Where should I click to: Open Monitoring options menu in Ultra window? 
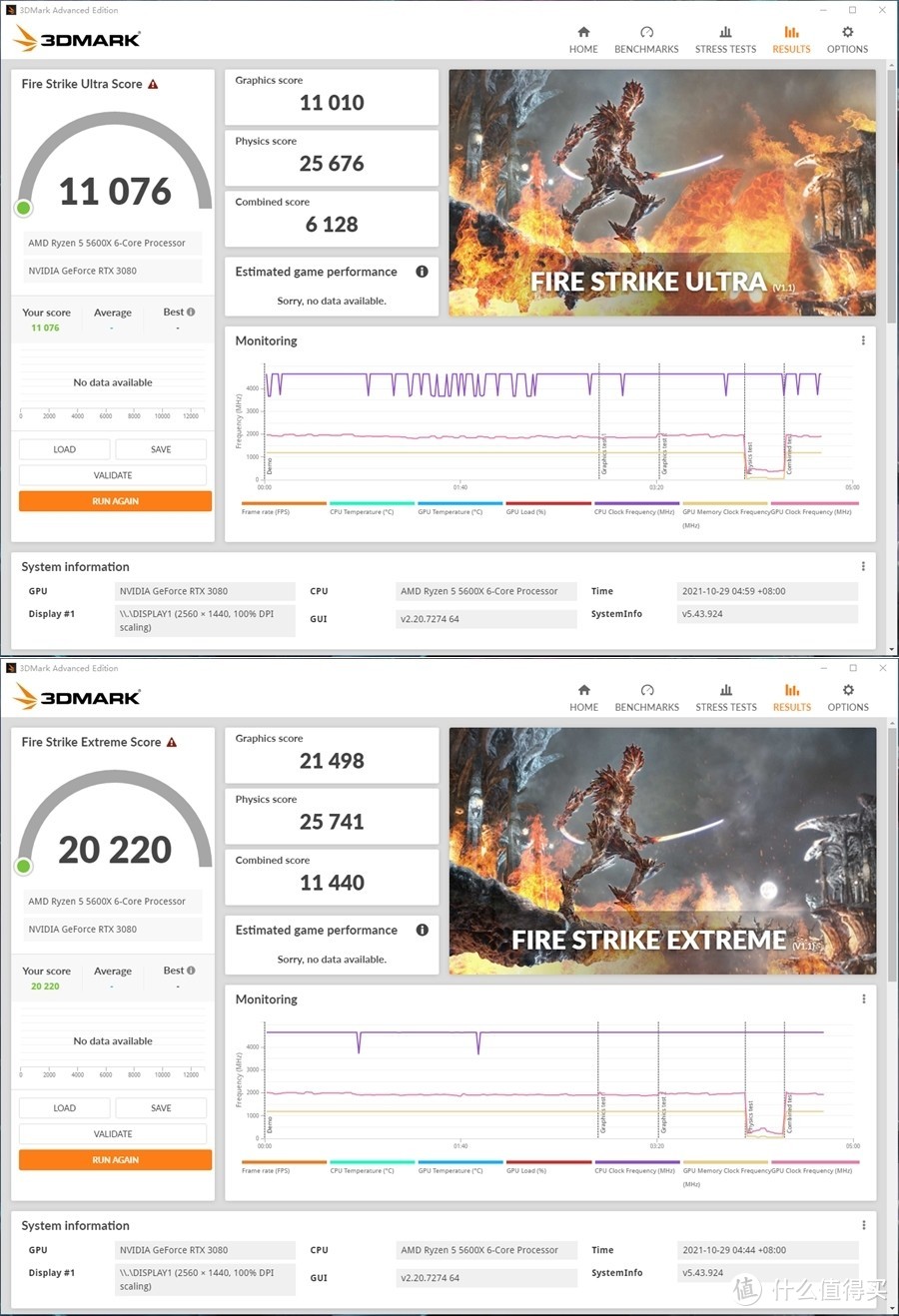(863, 340)
